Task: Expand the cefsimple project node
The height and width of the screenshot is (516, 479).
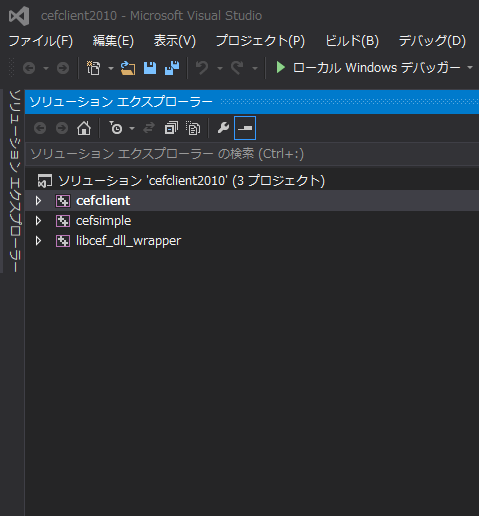Action: 38,221
